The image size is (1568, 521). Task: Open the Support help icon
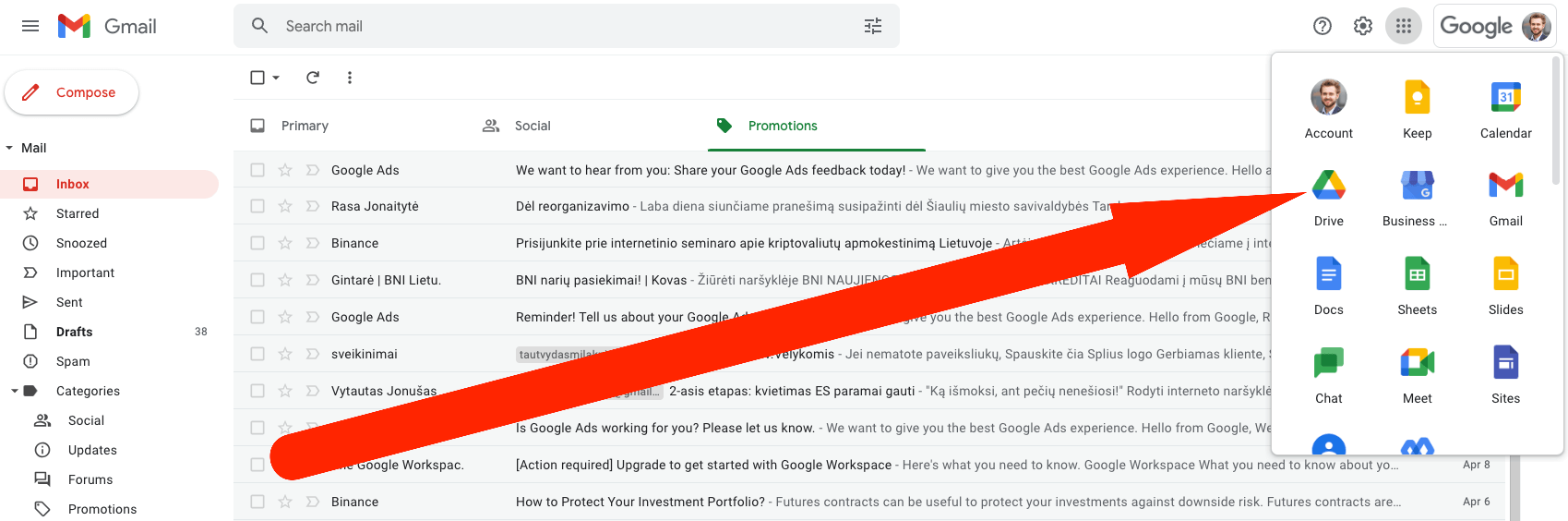(x=1322, y=26)
